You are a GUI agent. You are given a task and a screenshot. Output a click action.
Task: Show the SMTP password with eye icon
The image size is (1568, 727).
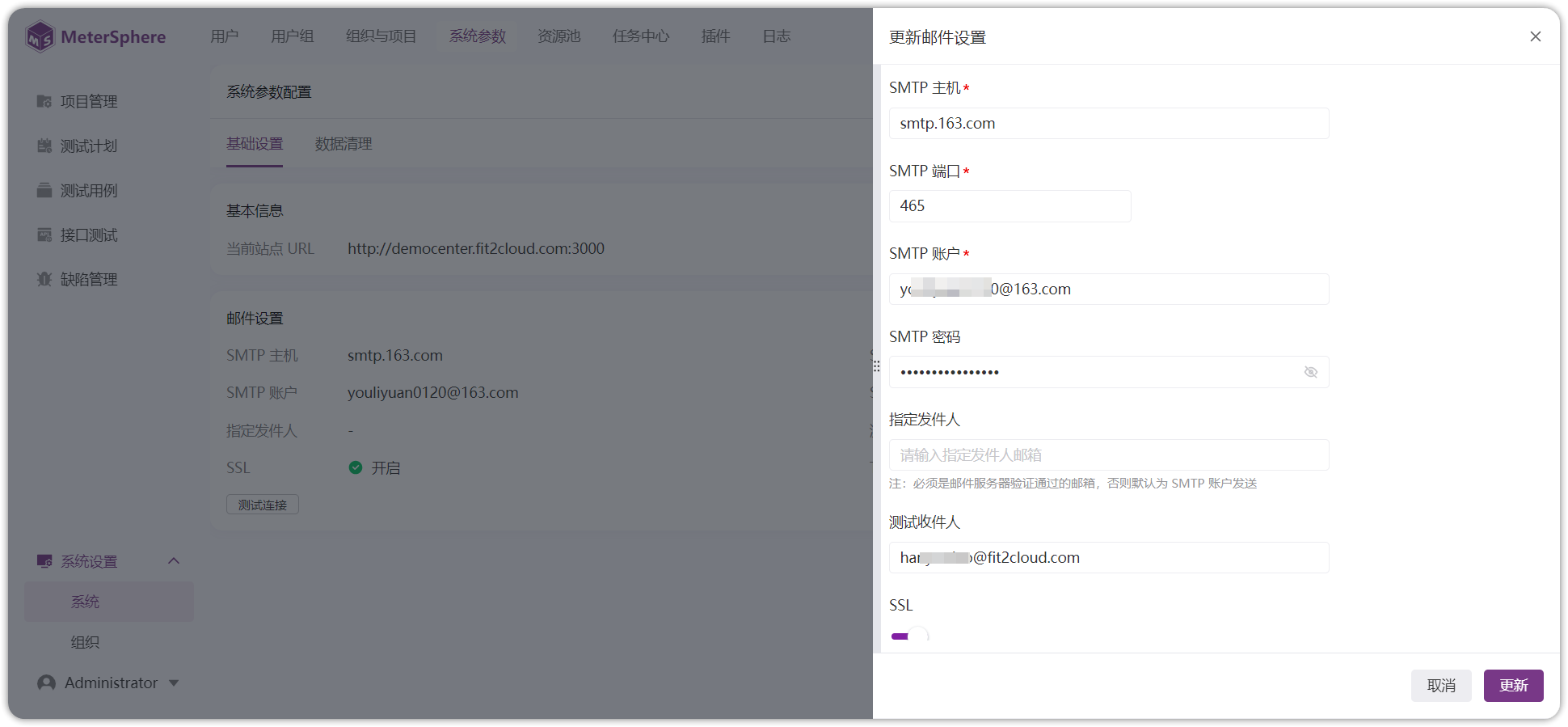(1311, 372)
